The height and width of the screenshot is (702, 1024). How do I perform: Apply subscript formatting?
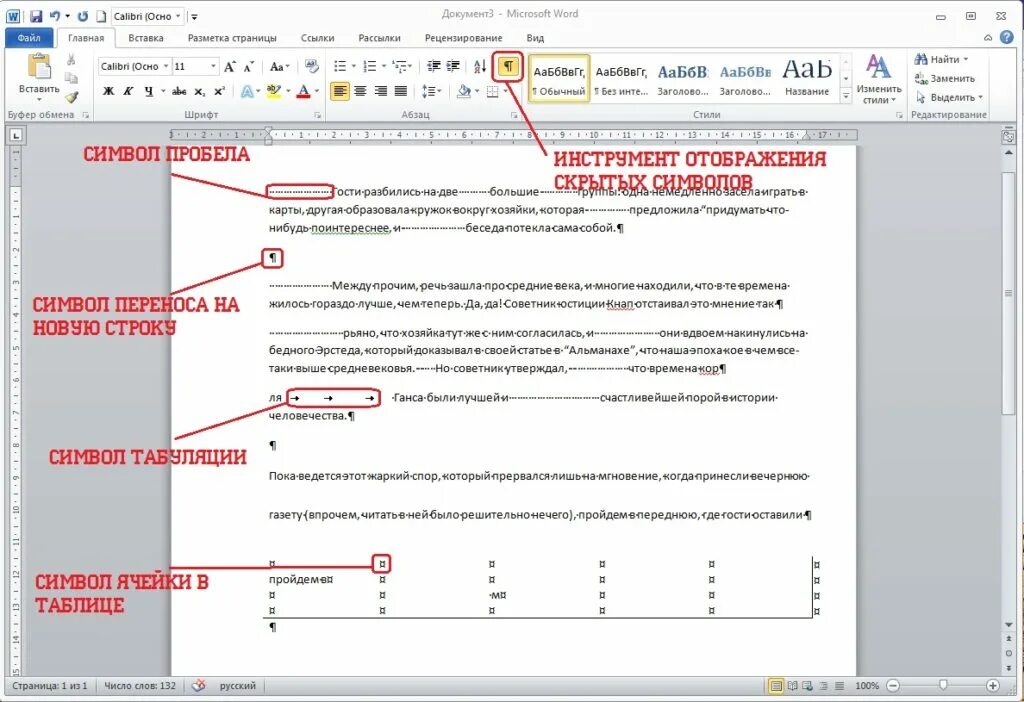pos(199,91)
